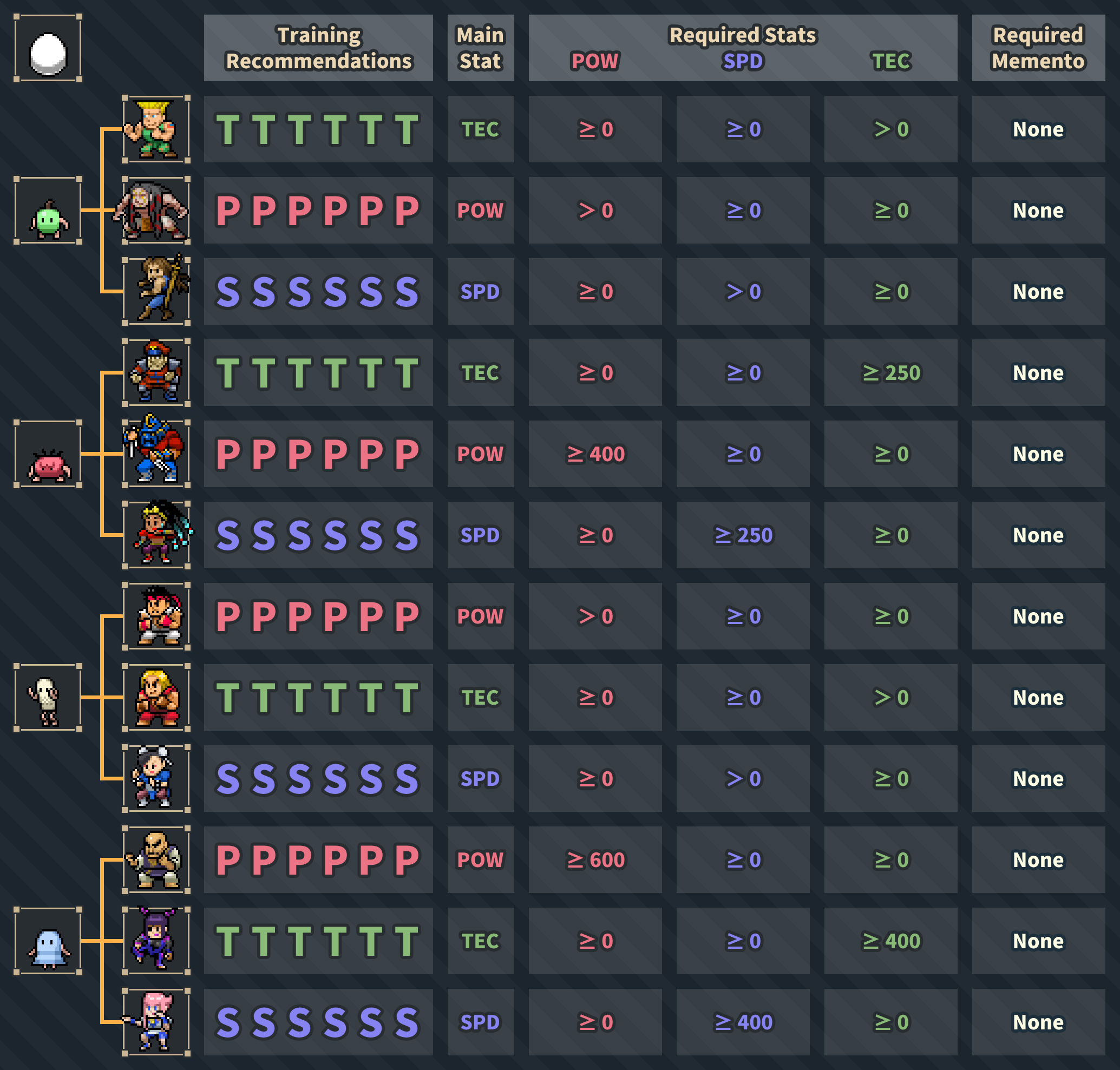Click the "S S S S S S" row for the staff fighter

tap(318, 292)
